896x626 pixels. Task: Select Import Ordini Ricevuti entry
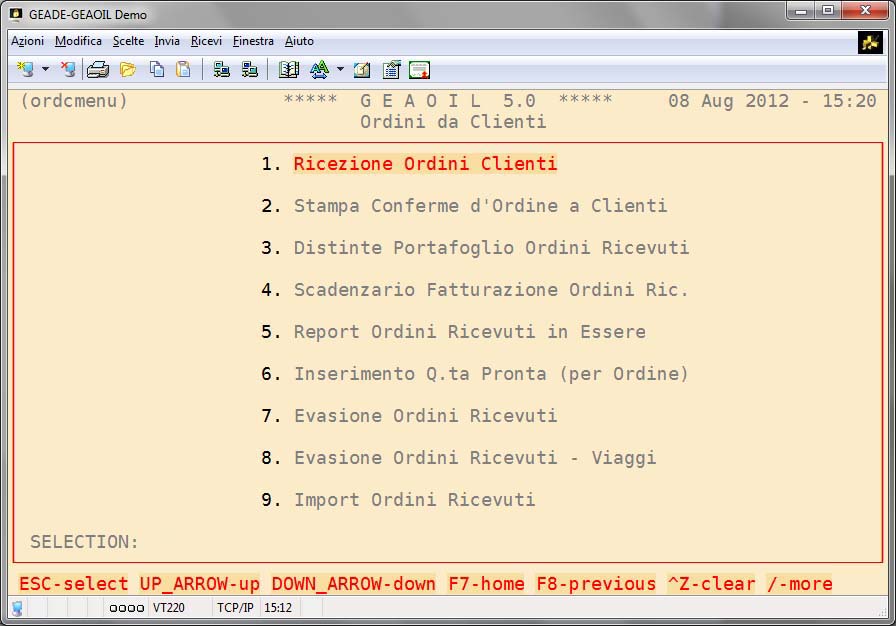pos(414,500)
